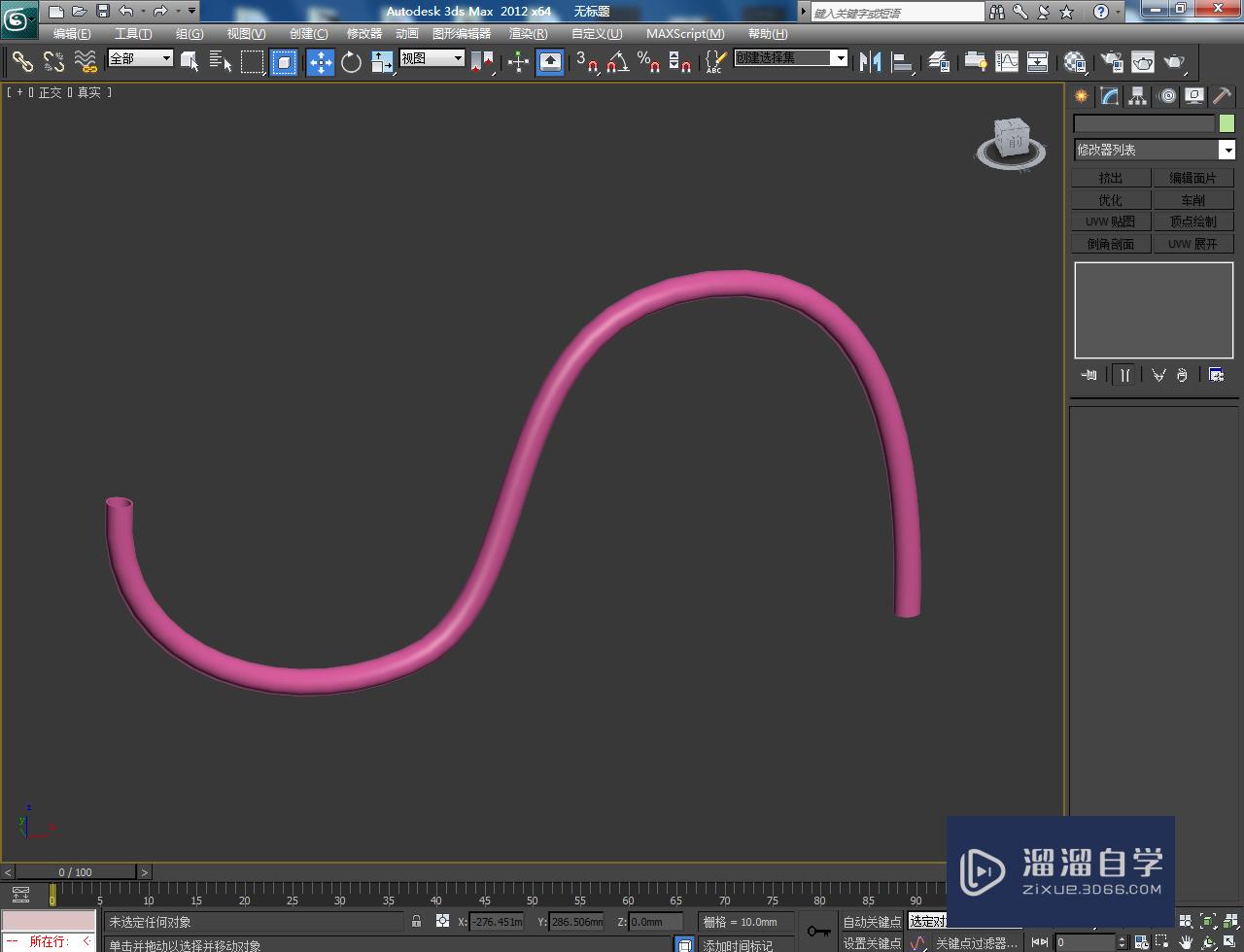Activate Select and Move tool

pyautogui.click(x=321, y=61)
